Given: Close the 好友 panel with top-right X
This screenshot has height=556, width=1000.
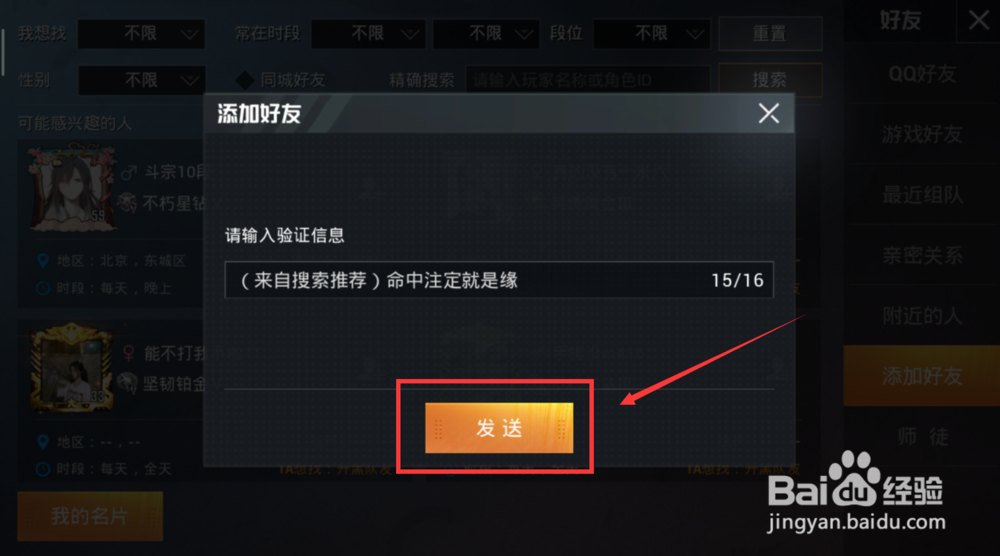Looking at the screenshot, I should [x=978, y=20].
